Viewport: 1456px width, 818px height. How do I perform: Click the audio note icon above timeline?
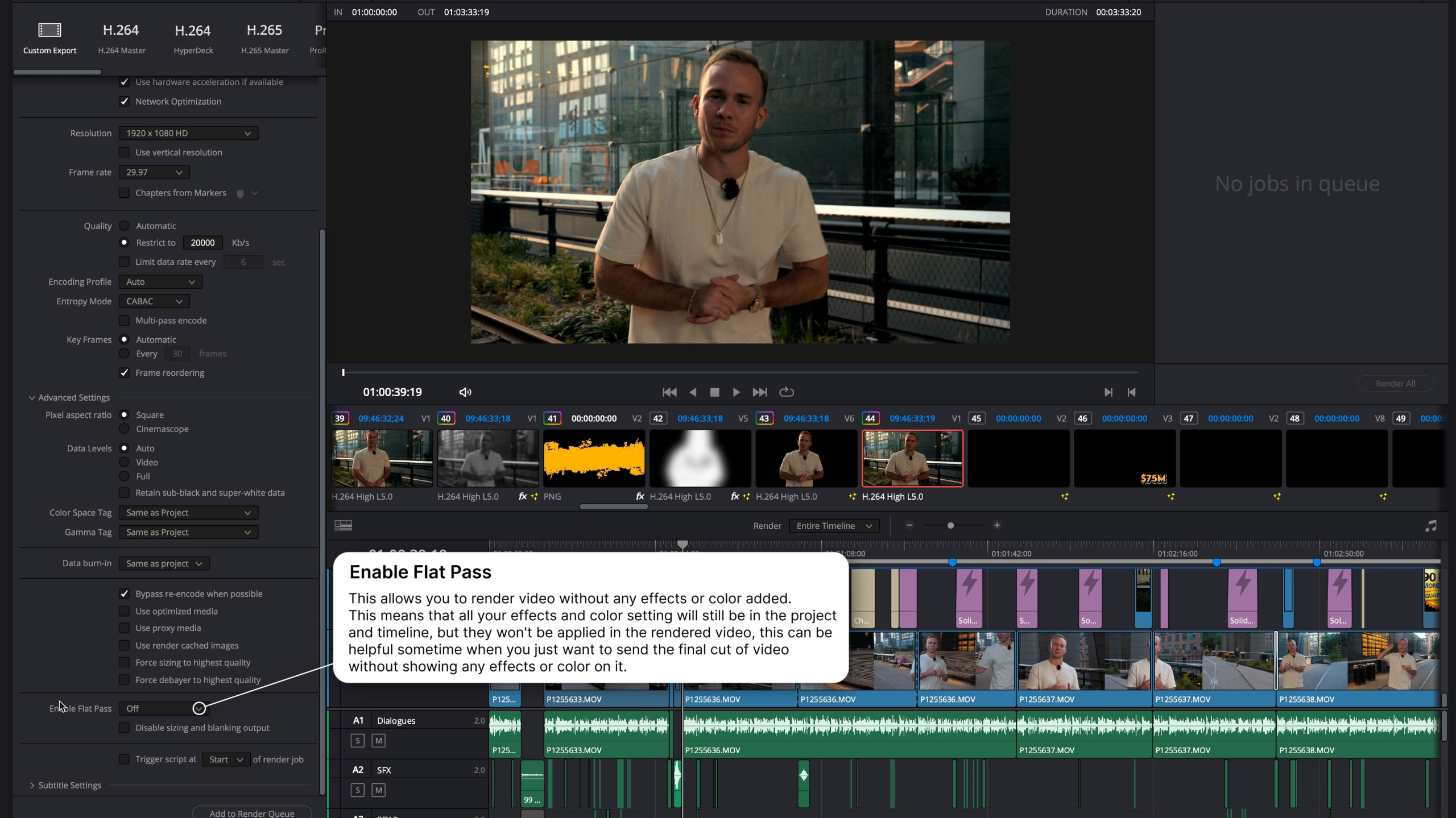click(x=1430, y=526)
